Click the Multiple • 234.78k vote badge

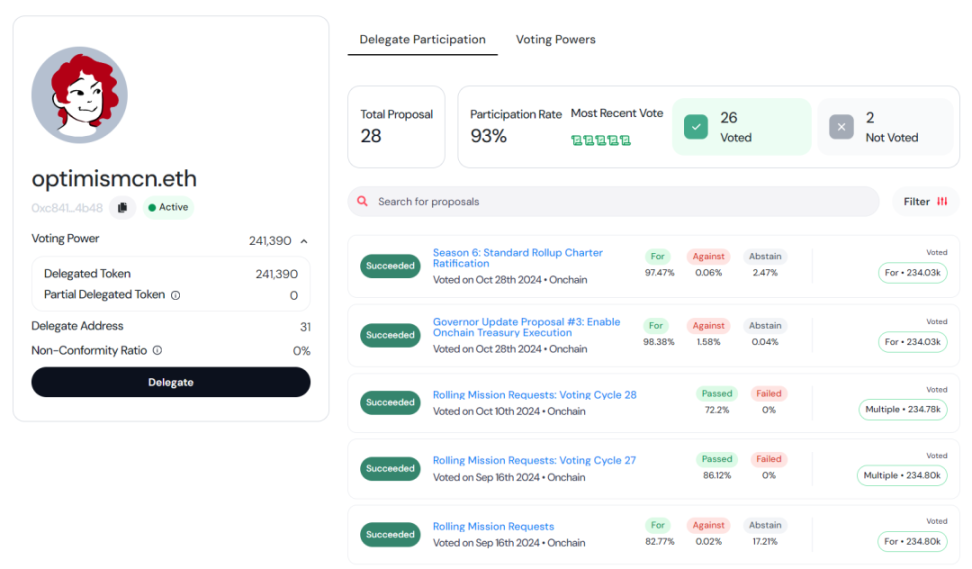902,409
